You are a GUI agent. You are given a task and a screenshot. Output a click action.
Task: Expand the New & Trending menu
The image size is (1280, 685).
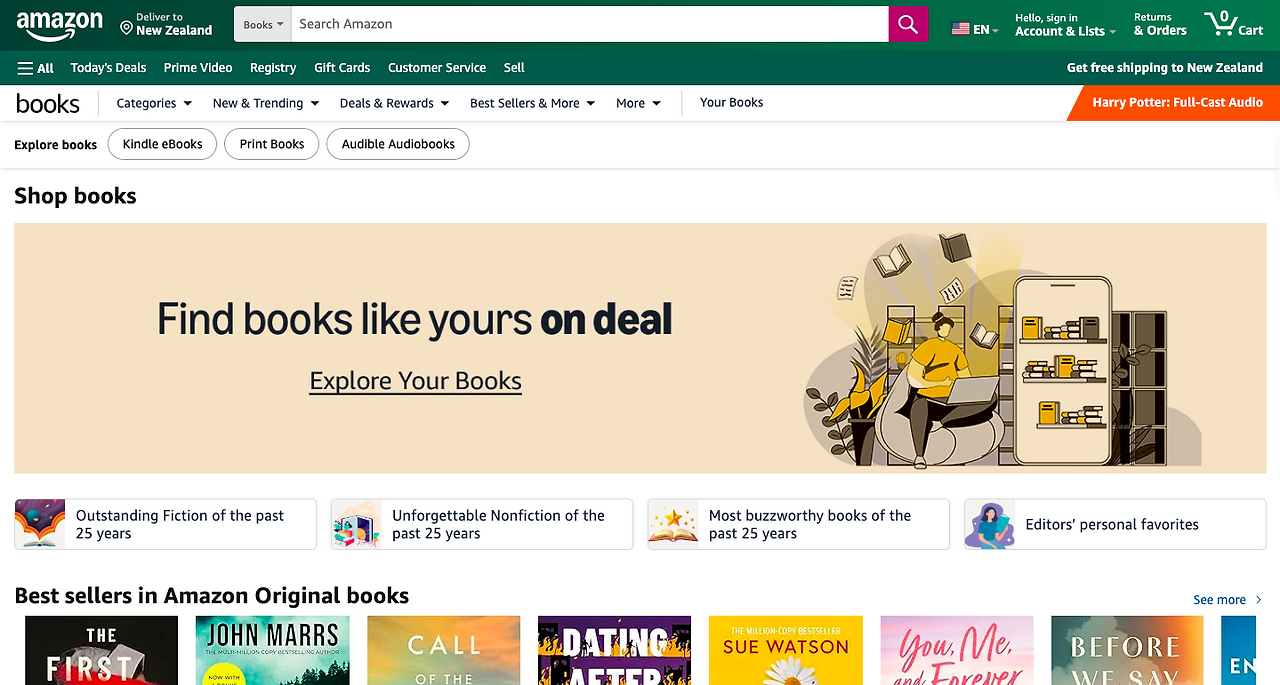(x=266, y=103)
